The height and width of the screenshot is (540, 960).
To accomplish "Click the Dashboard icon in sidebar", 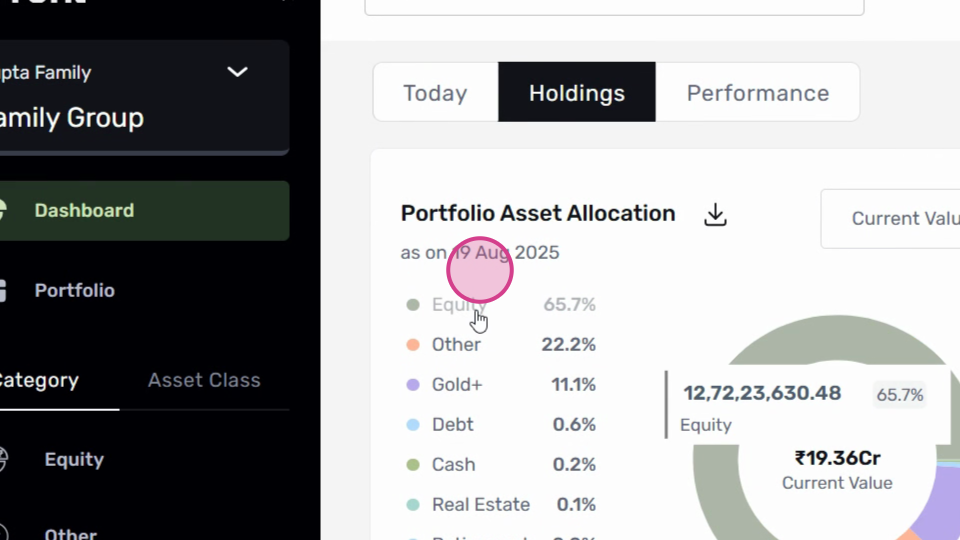I will click(2, 211).
